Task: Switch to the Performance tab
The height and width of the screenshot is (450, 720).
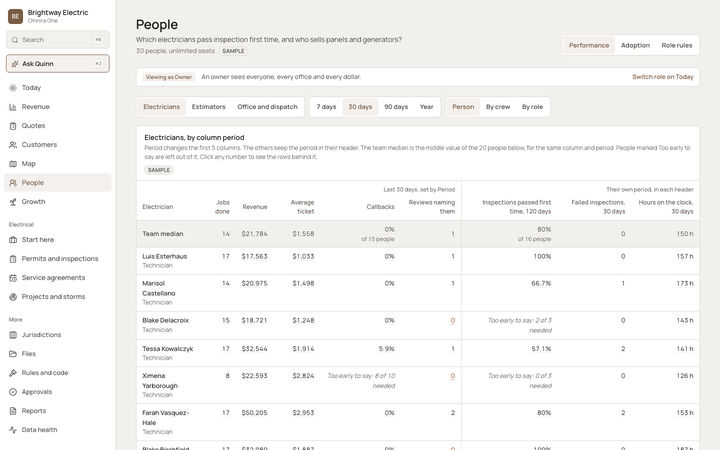Action: click(589, 45)
